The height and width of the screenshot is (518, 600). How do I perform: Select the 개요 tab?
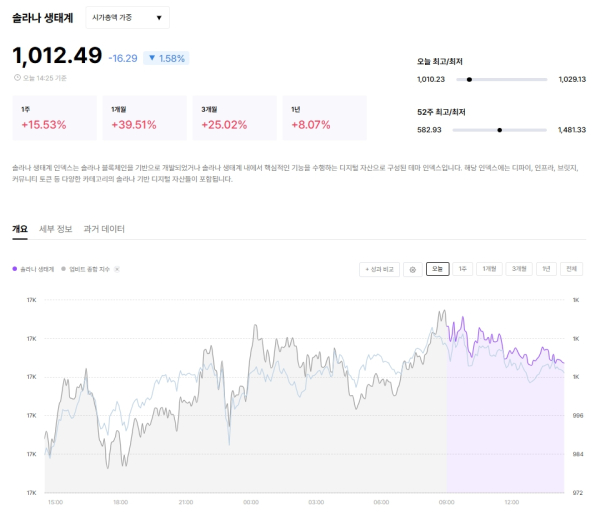[20, 229]
